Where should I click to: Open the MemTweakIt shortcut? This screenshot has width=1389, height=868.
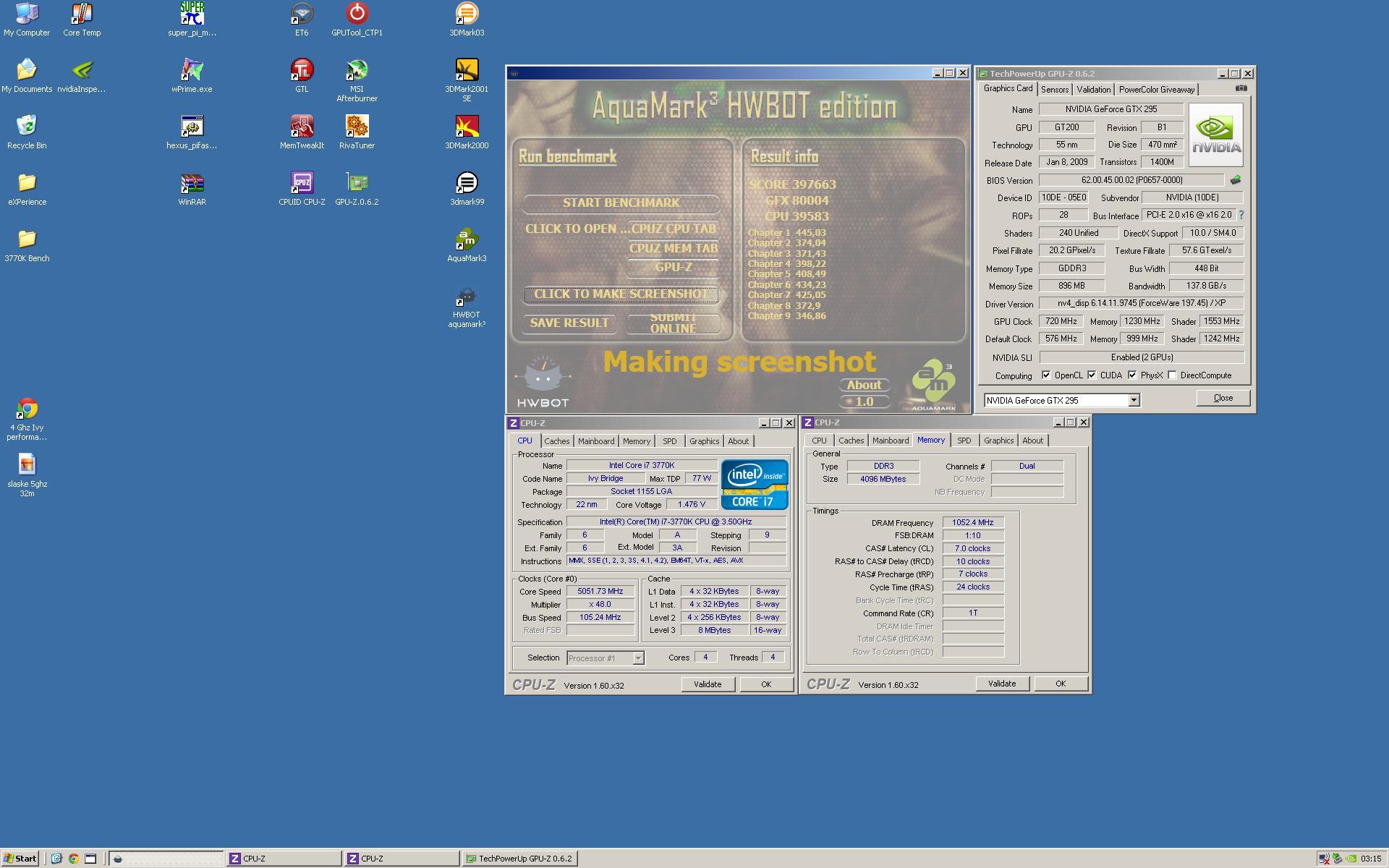tap(302, 132)
